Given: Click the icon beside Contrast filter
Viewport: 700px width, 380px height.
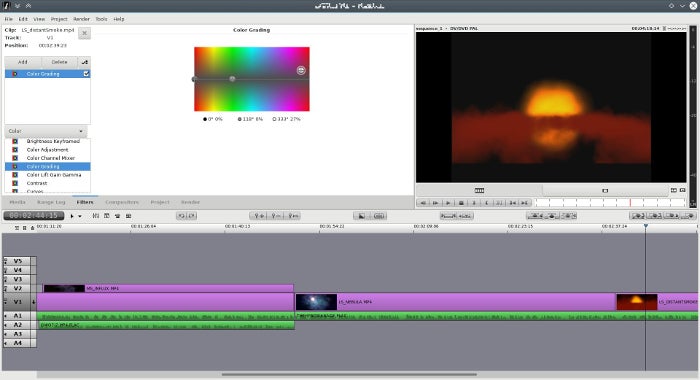Looking at the screenshot, I should coord(15,183).
